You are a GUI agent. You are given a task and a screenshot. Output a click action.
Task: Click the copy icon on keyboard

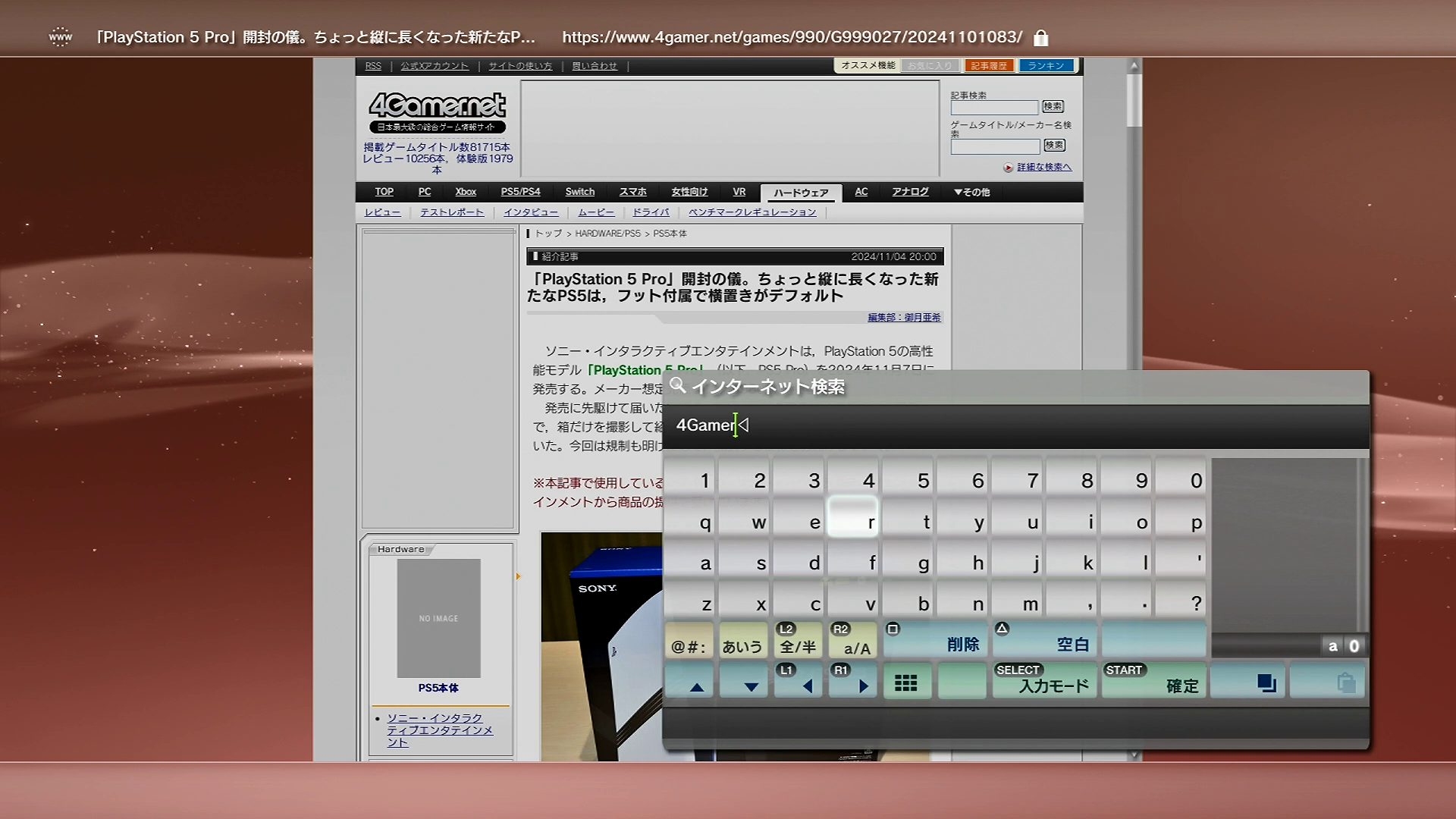point(1247,680)
